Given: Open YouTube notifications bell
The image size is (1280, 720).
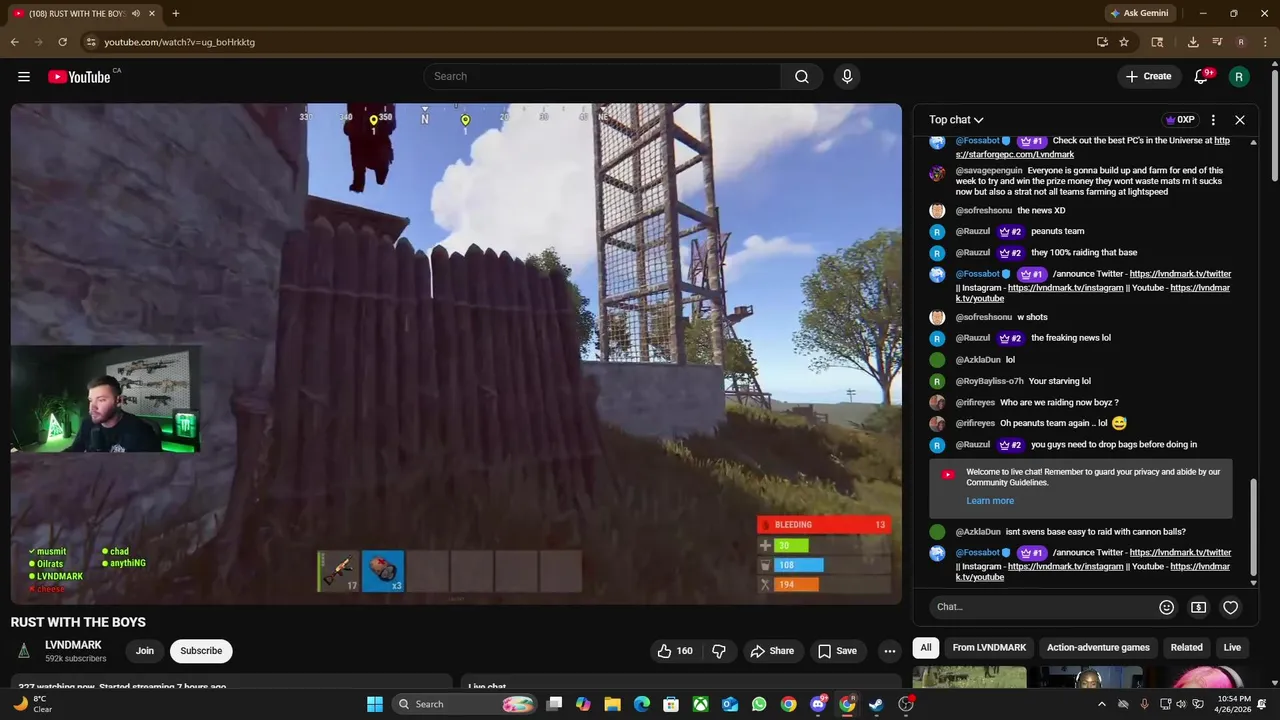Looking at the screenshot, I should coord(1202,77).
